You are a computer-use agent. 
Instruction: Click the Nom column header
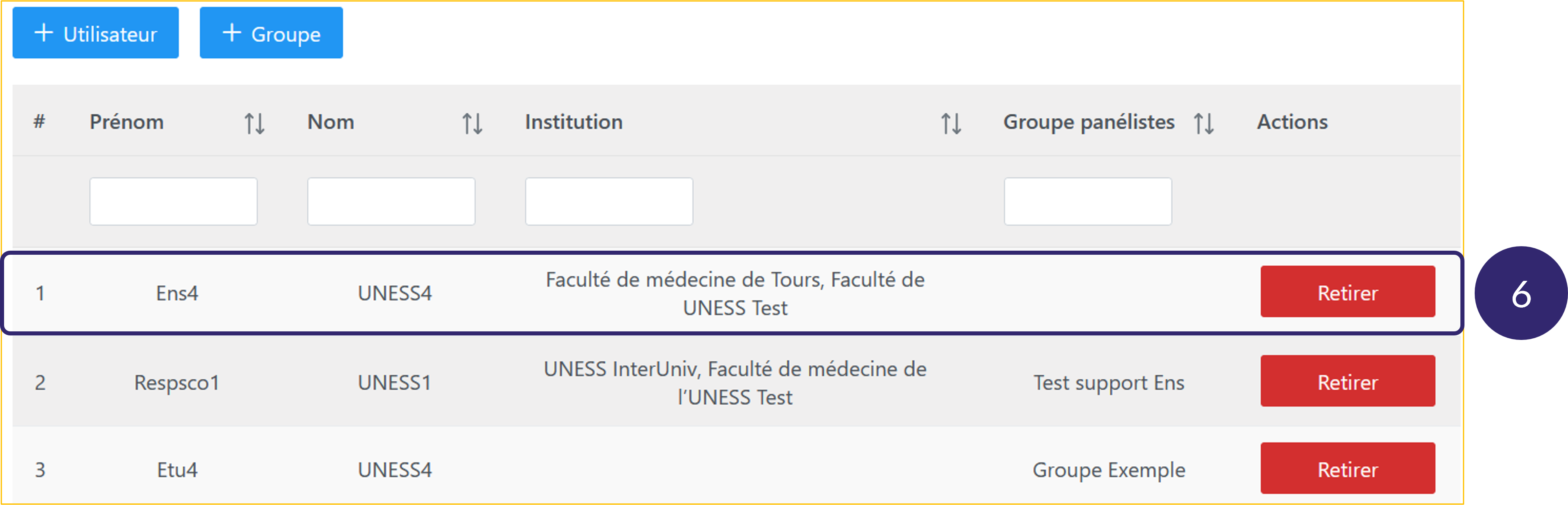(x=331, y=122)
